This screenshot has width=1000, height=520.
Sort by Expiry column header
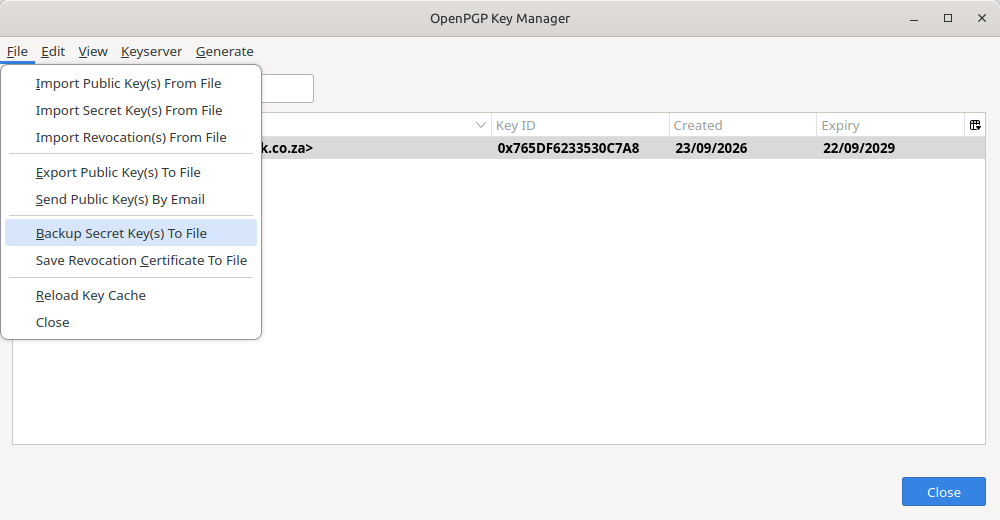(890, 125)
